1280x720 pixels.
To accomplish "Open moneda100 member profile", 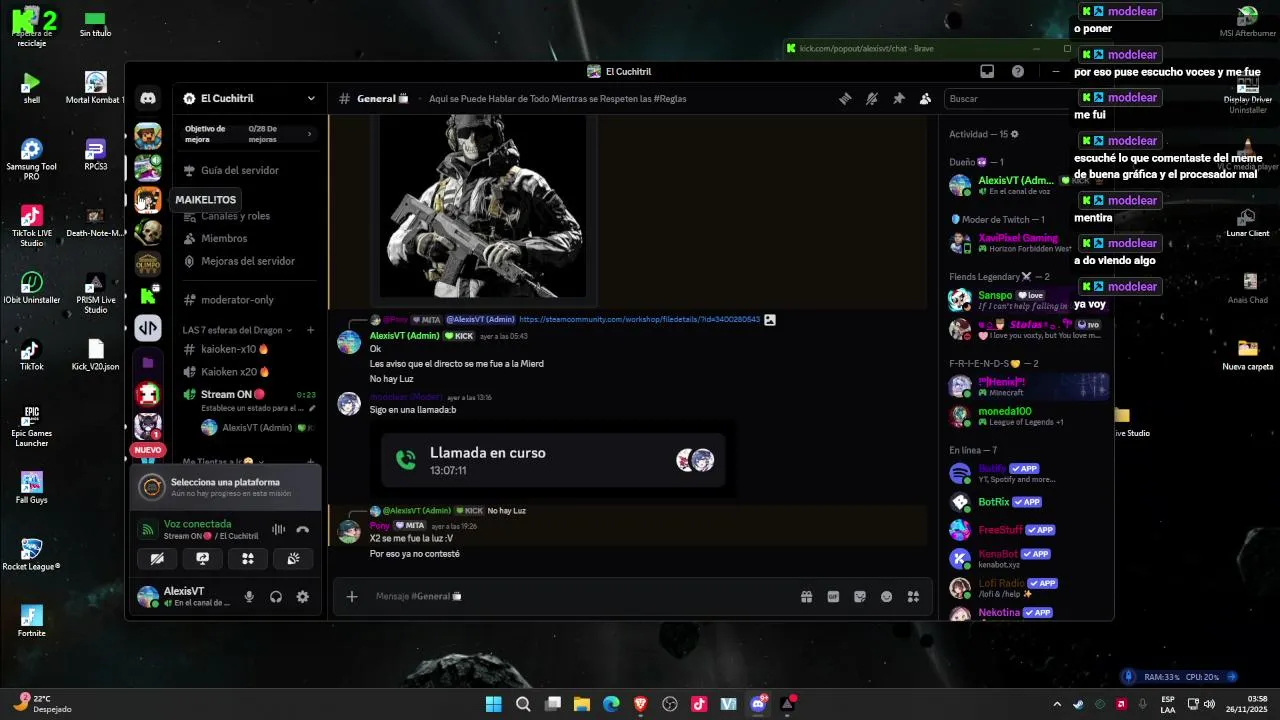I will 1027,416.
